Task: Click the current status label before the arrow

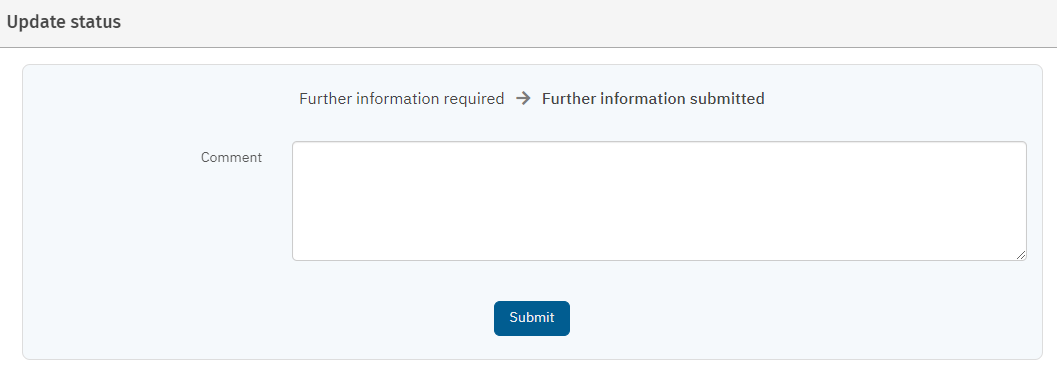Action: click(x=402, y=98)
